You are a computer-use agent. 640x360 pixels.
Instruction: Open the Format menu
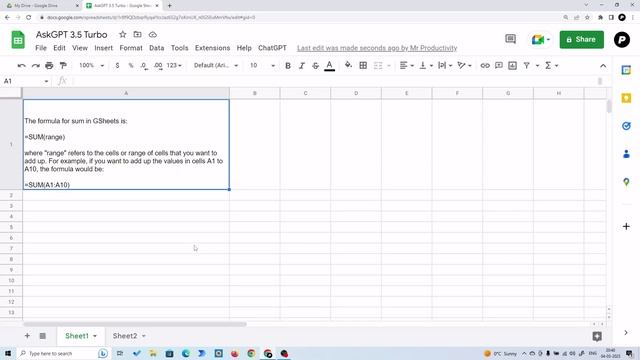131,48
